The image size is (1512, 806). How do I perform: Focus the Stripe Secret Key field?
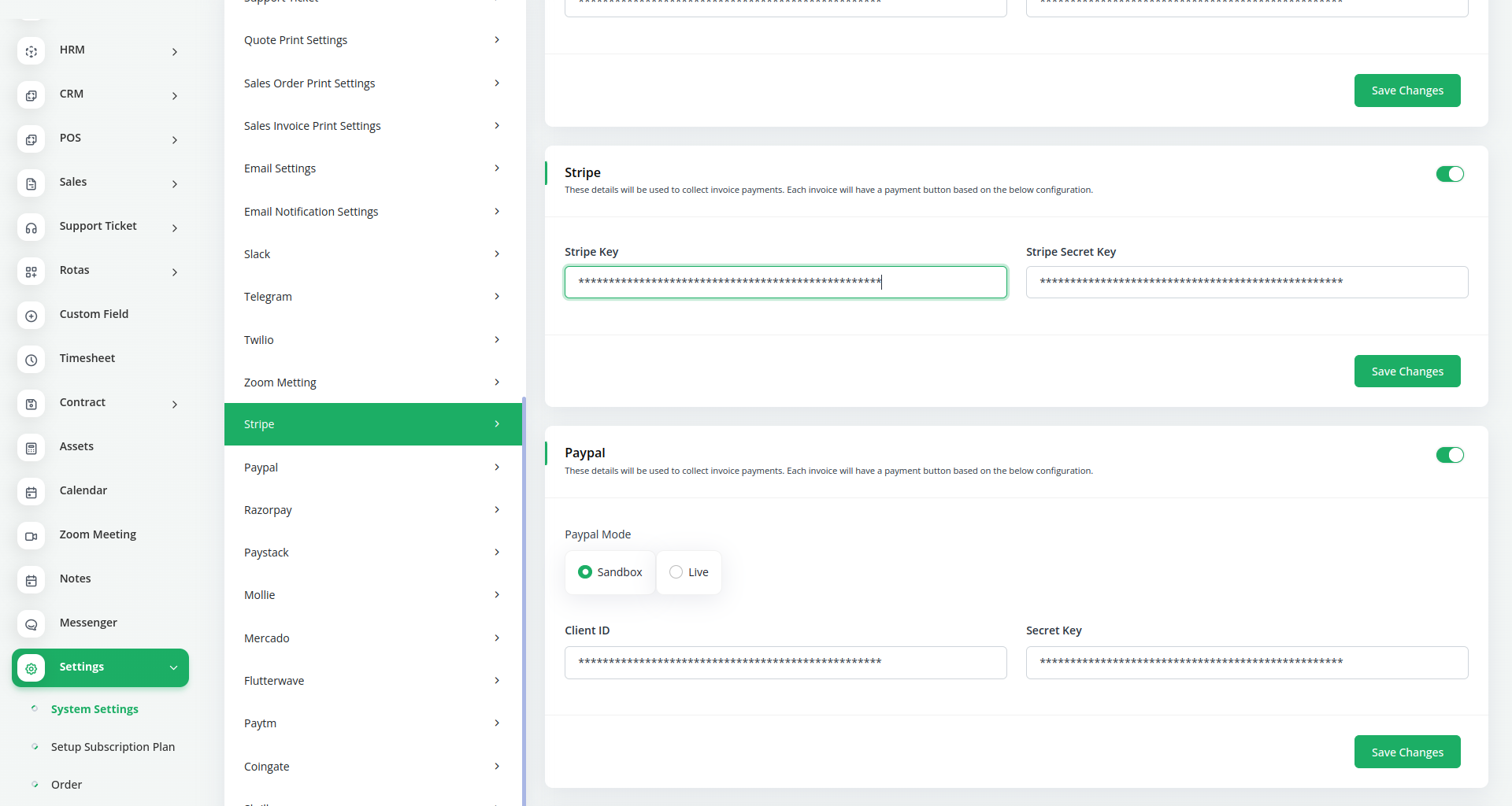(x=1247, y=282)
